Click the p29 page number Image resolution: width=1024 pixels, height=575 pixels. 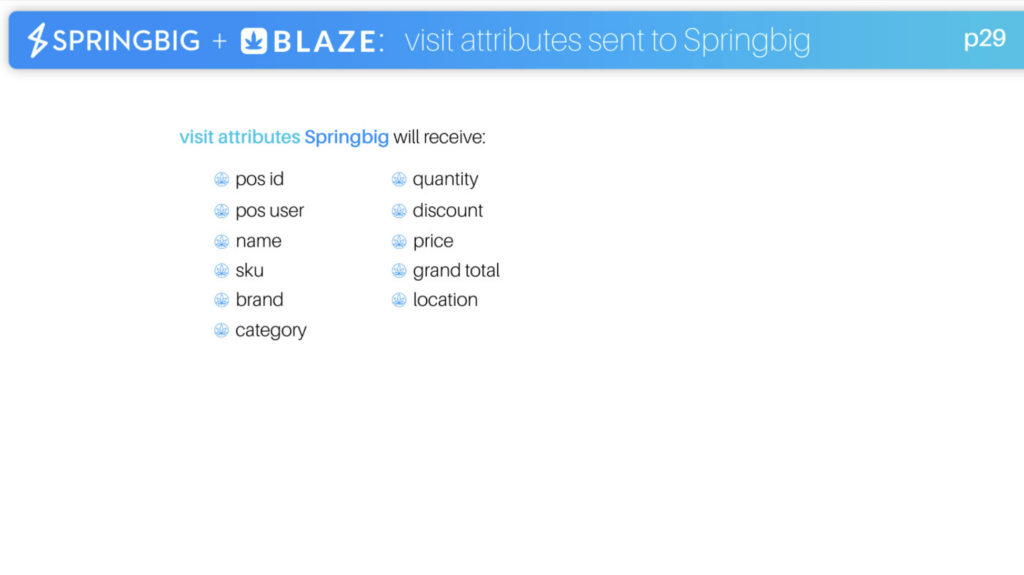click(985, 39)
